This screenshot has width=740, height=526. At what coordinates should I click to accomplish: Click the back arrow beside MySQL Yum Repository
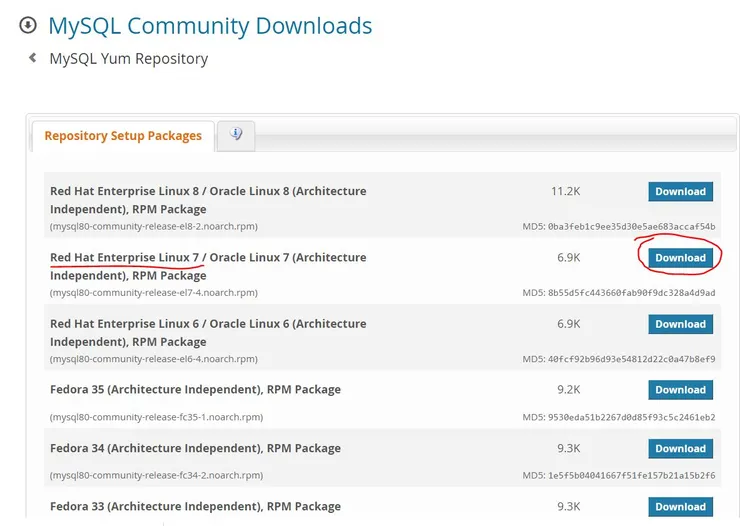coord(32,58)
